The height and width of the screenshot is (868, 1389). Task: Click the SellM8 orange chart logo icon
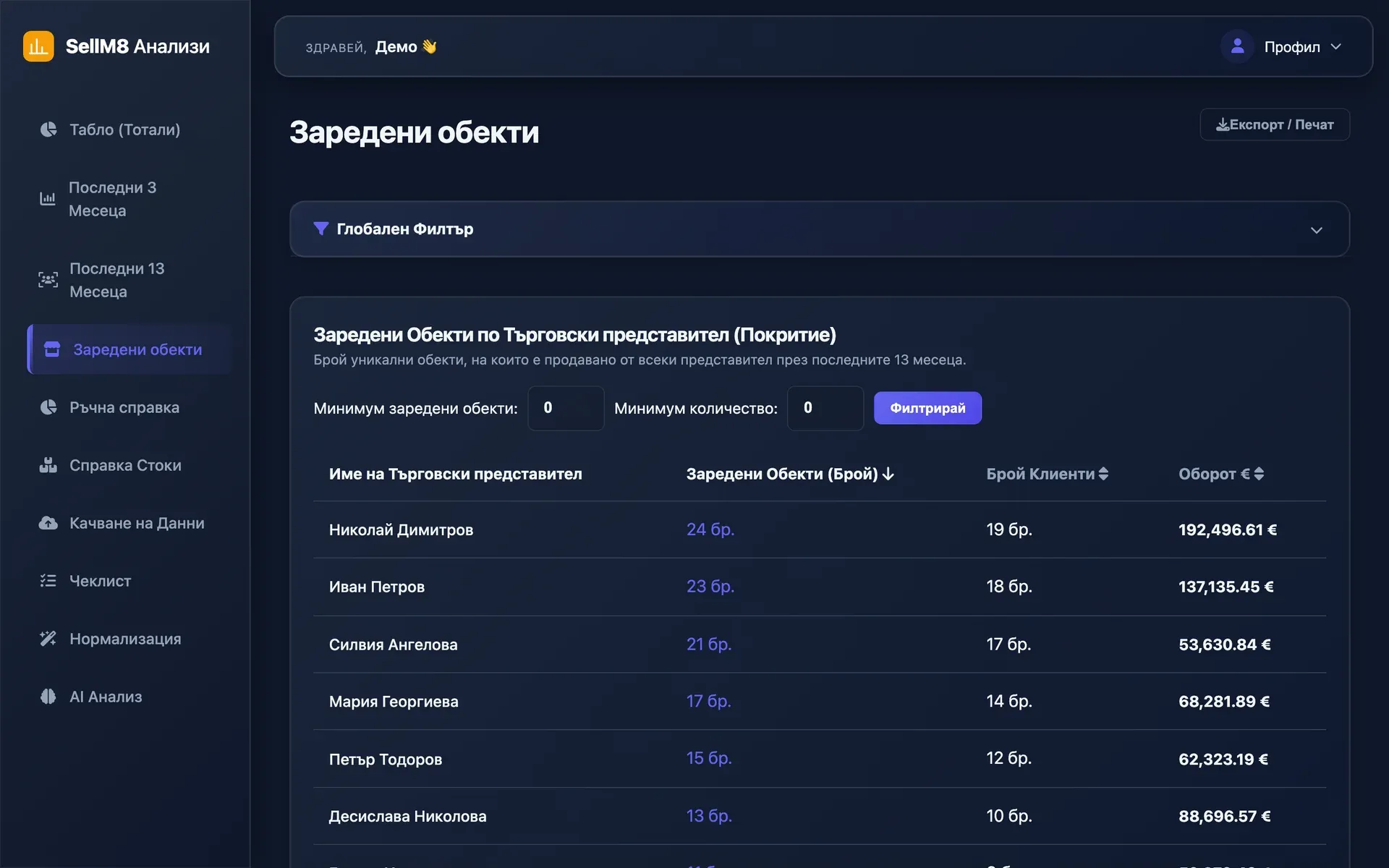[38, 46]
